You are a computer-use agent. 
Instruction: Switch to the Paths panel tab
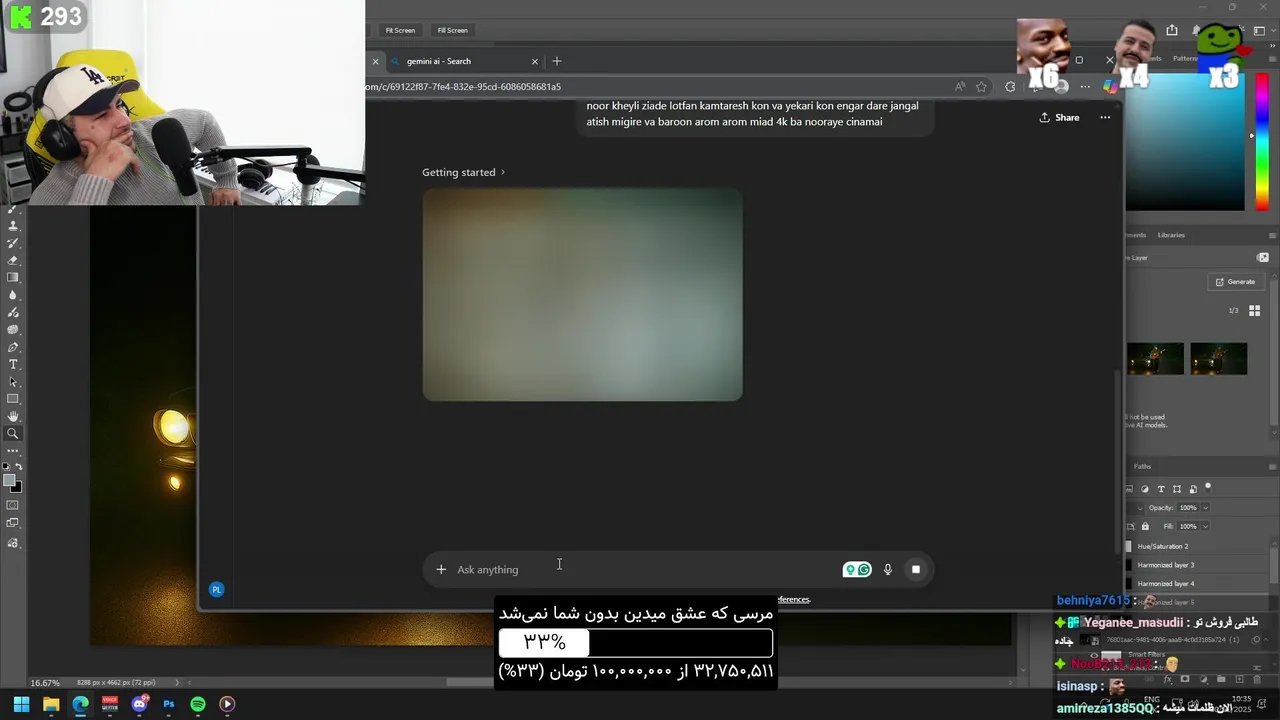[1142, 466]
